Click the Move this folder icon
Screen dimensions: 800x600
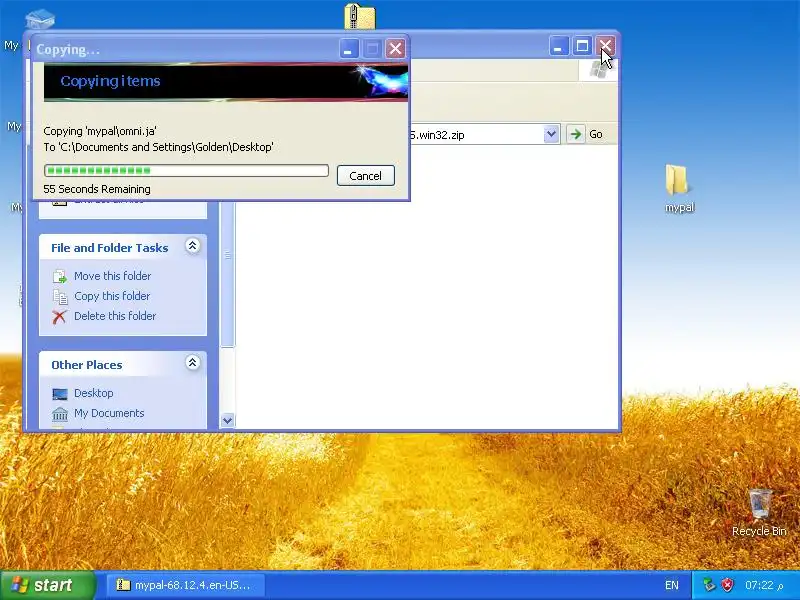[60, 276]
